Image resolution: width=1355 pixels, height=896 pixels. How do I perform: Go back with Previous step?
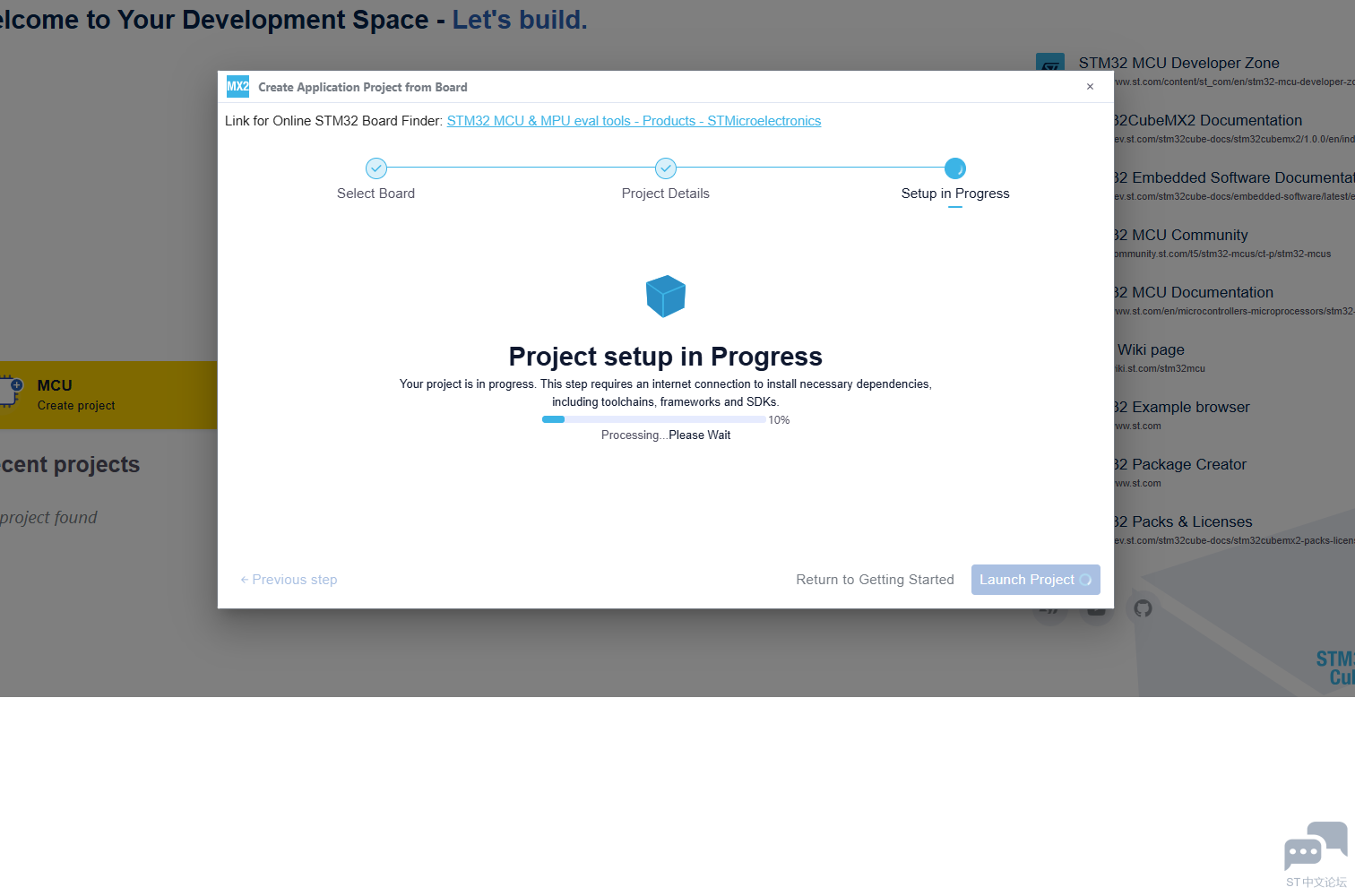[289, 580]
